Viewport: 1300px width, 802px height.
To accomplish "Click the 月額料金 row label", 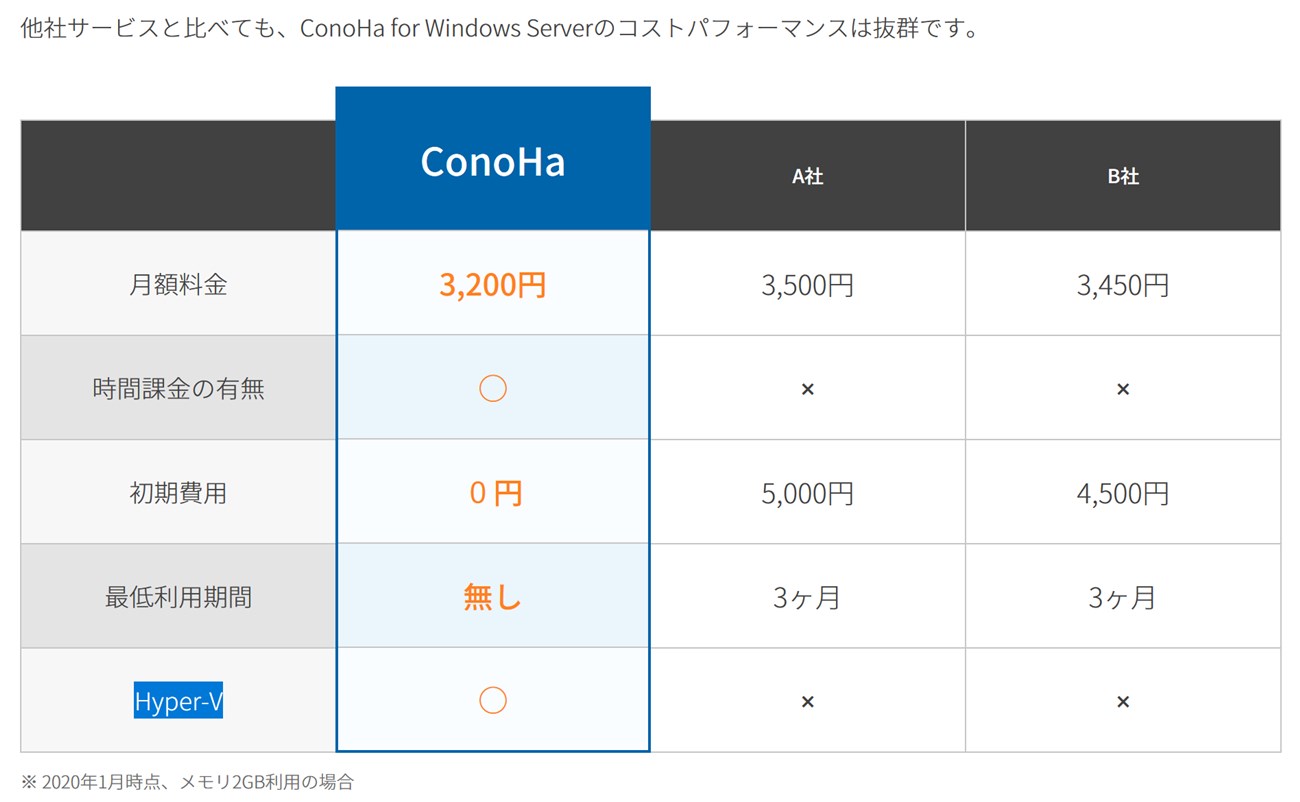I will [178, 285].
